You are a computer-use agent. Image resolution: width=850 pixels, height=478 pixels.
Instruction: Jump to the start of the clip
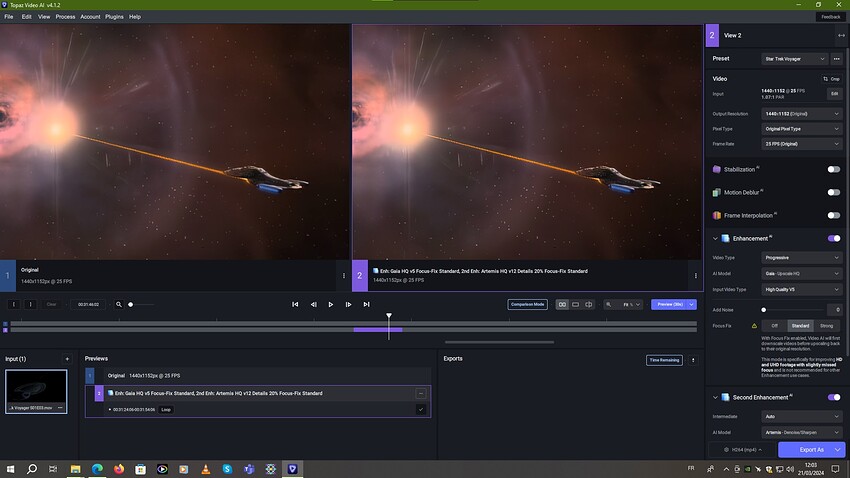(295, 304)
